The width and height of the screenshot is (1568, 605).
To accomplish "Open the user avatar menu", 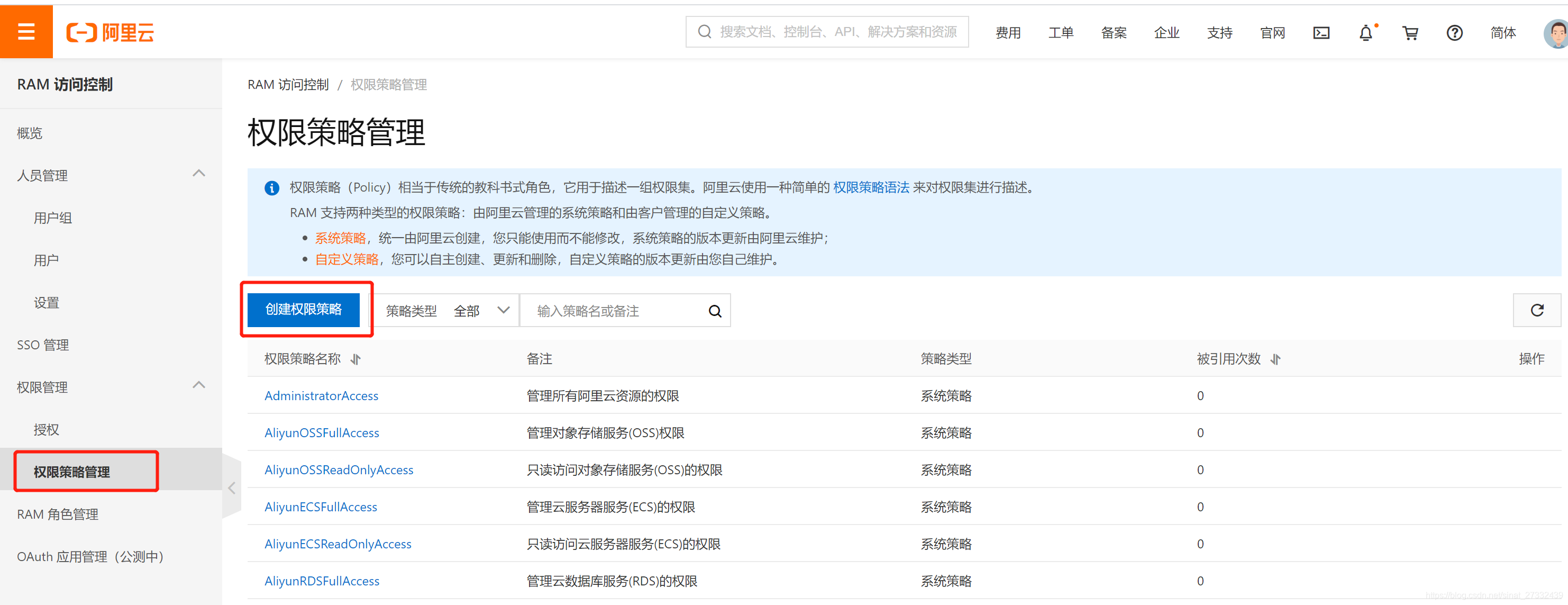I will coord(1556,33).
